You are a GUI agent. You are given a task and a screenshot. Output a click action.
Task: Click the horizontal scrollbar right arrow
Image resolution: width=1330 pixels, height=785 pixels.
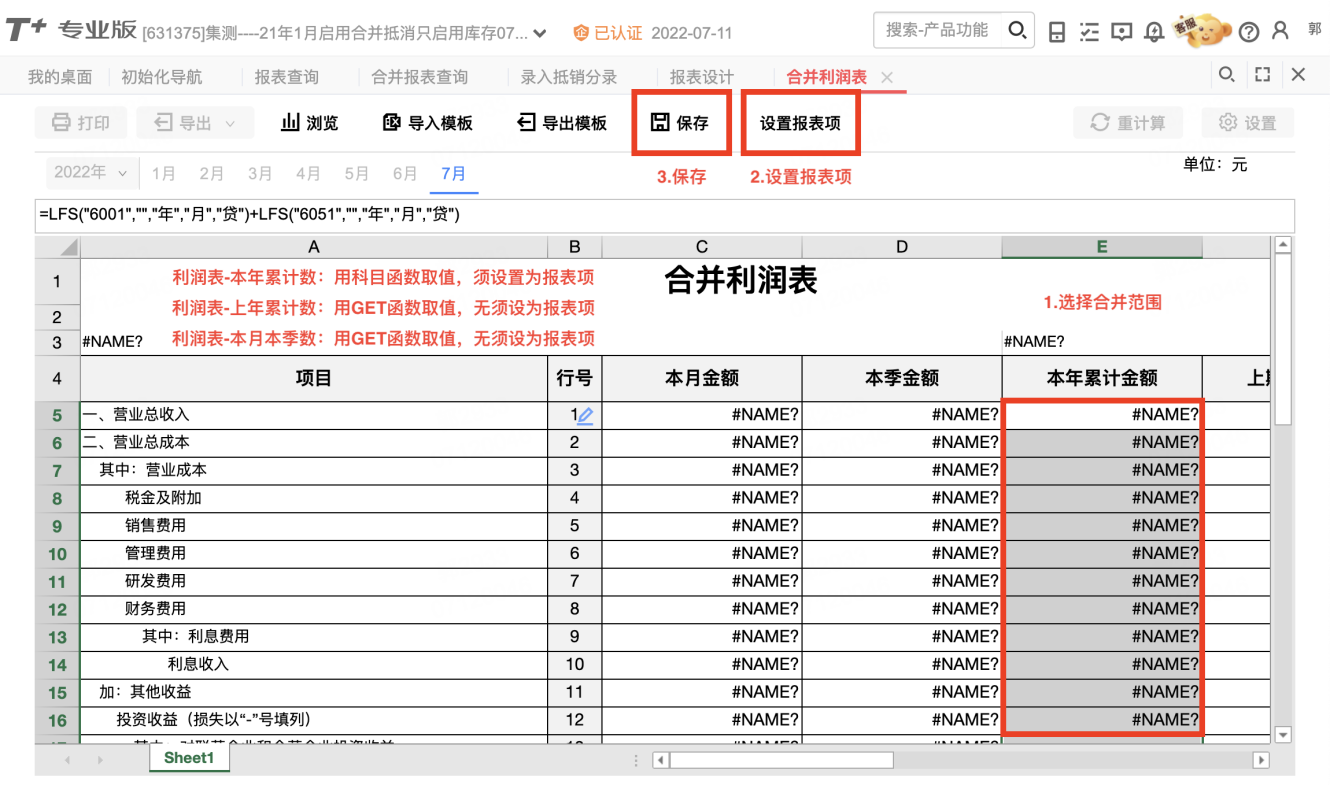click(1262, 761)
